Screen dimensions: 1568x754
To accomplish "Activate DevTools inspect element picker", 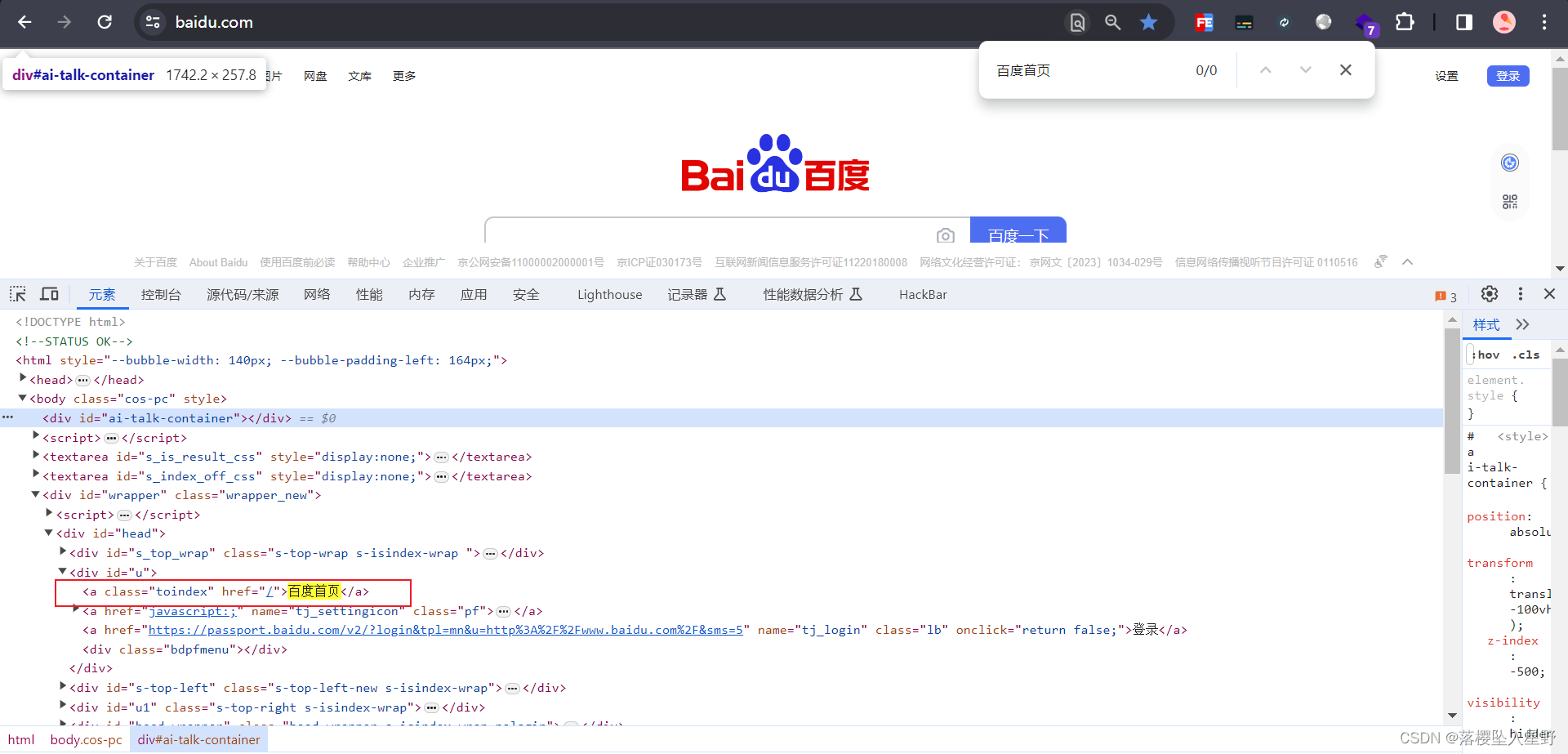I will pyautogui.click(x=18, y=294).
